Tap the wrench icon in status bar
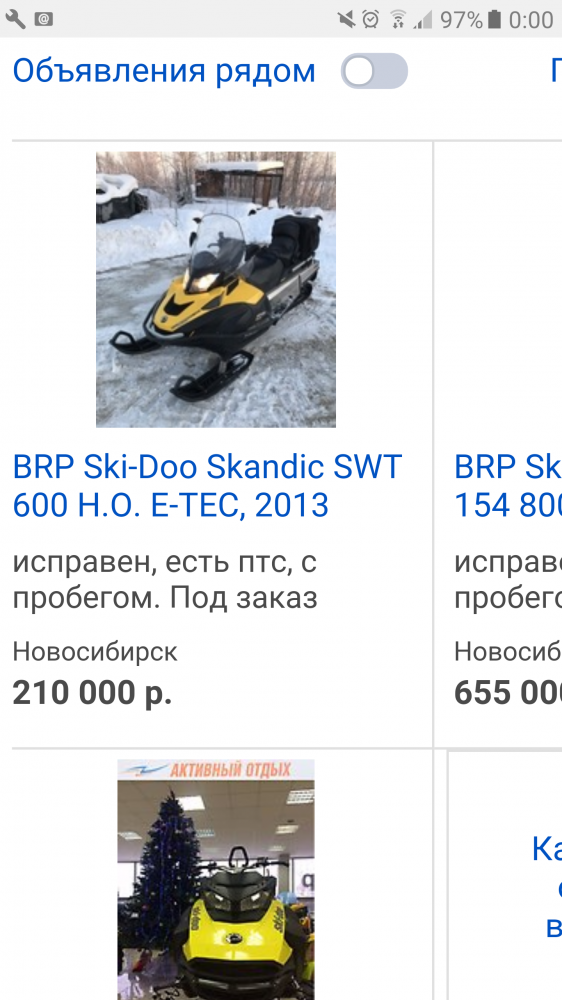Viewport: 562px width, 1000px height. (x=15, y=19)
